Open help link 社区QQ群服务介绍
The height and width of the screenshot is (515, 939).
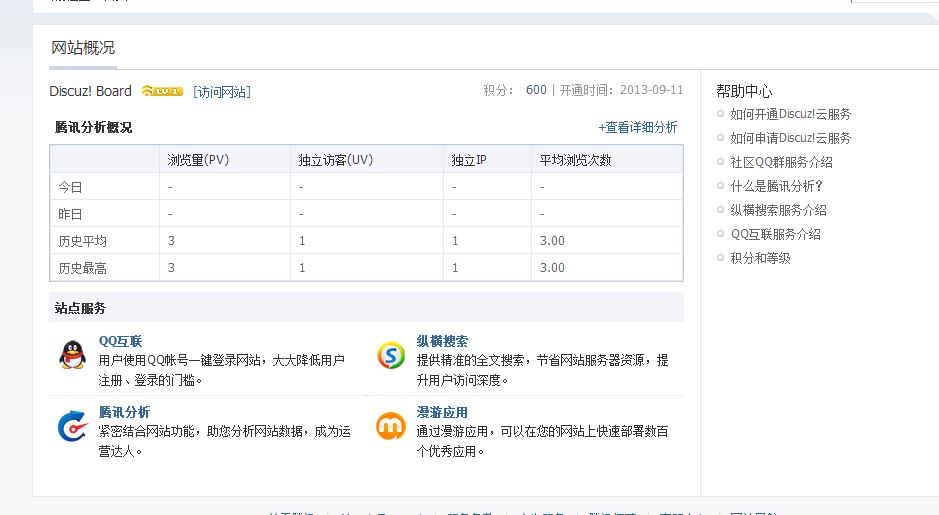(782, 162)
